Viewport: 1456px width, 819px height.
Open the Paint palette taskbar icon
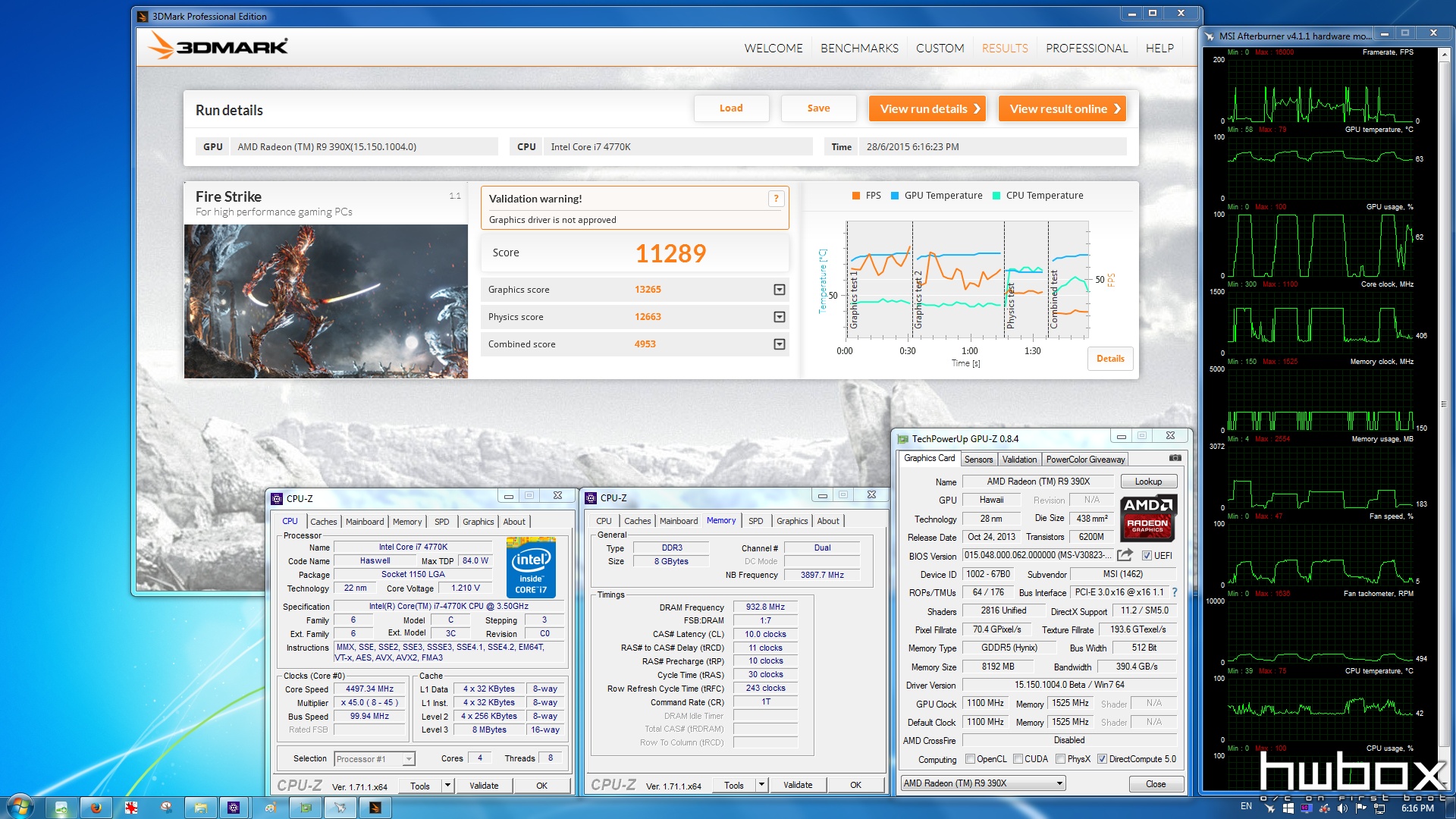coord(270,808)
